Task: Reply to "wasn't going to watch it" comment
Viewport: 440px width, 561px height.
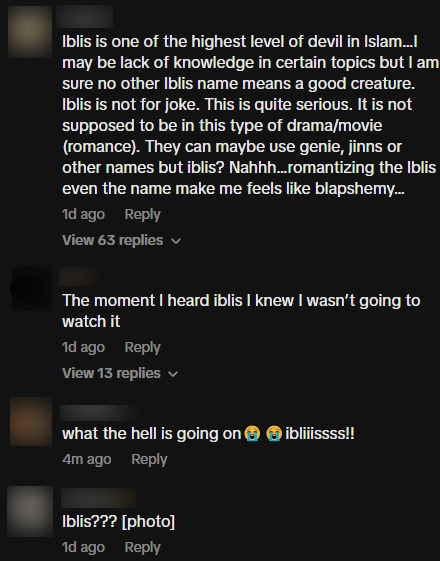Action: click(142, 347)
